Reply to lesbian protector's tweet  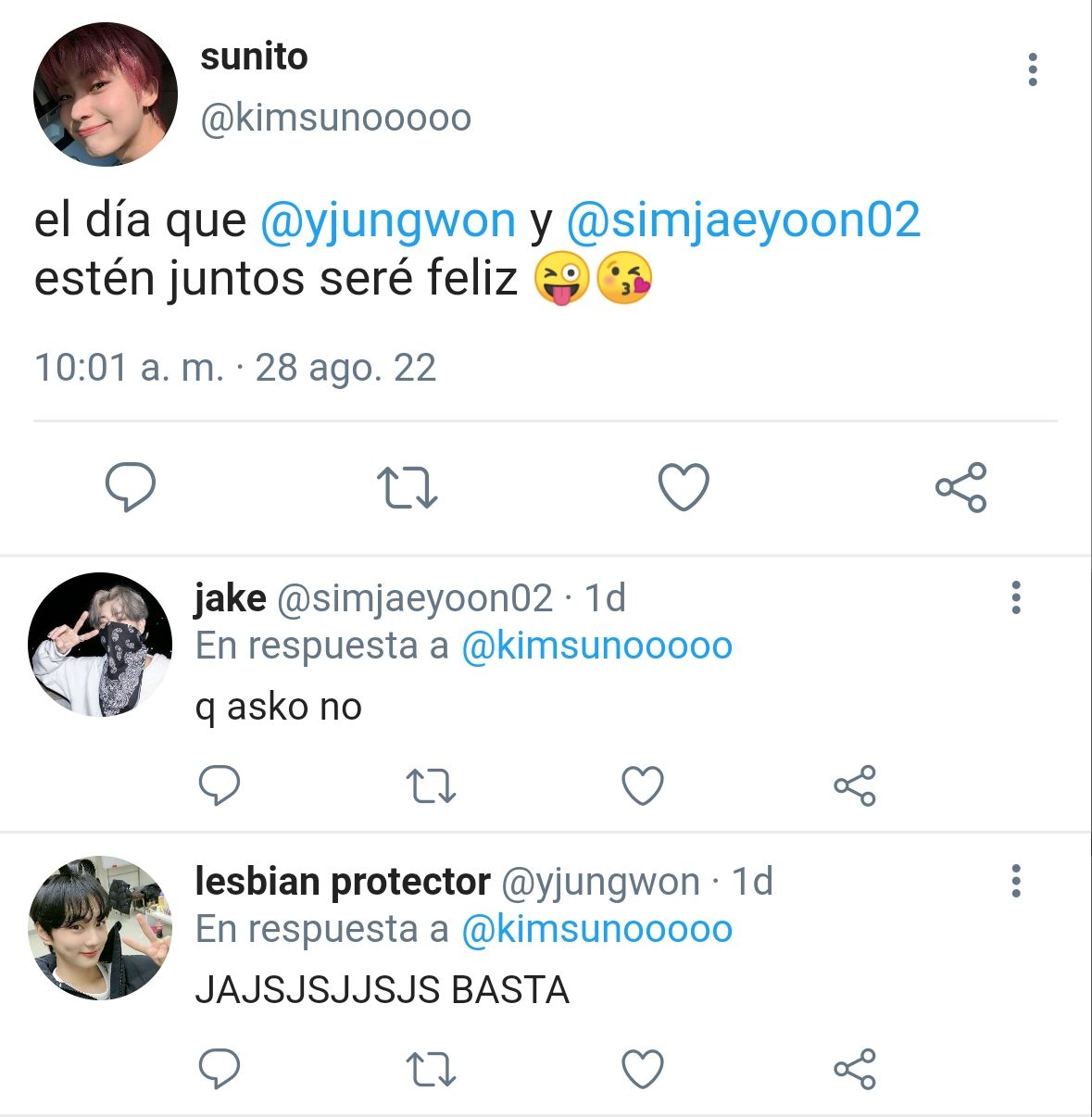pos(220,1069)
